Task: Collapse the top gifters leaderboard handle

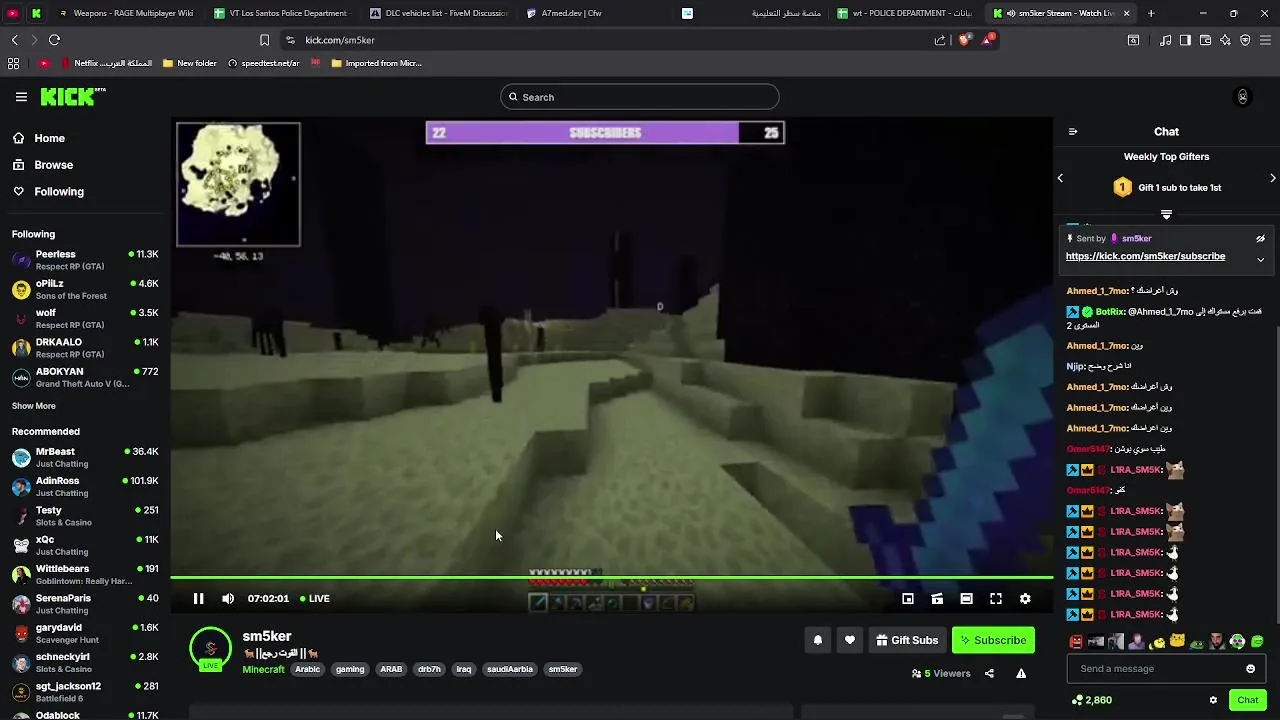Action: [1166, 214]
